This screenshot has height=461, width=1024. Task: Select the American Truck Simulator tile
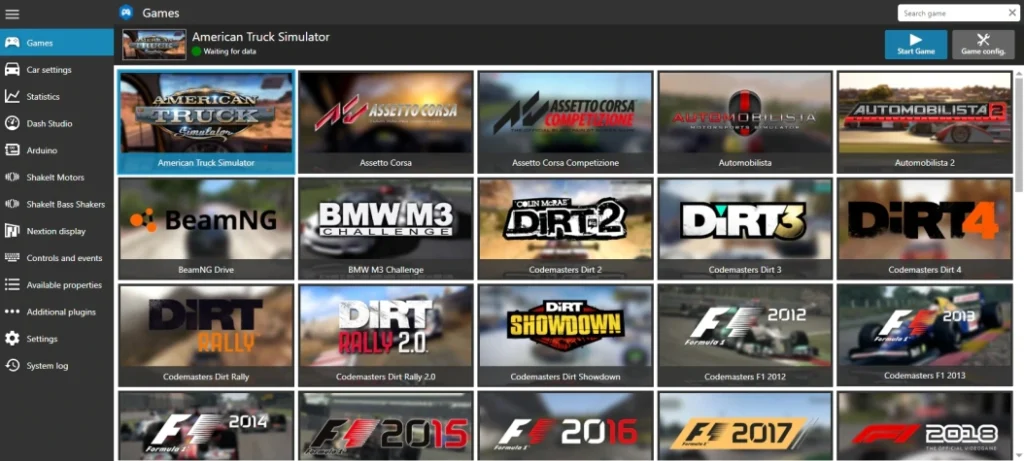tap(206, 121)
